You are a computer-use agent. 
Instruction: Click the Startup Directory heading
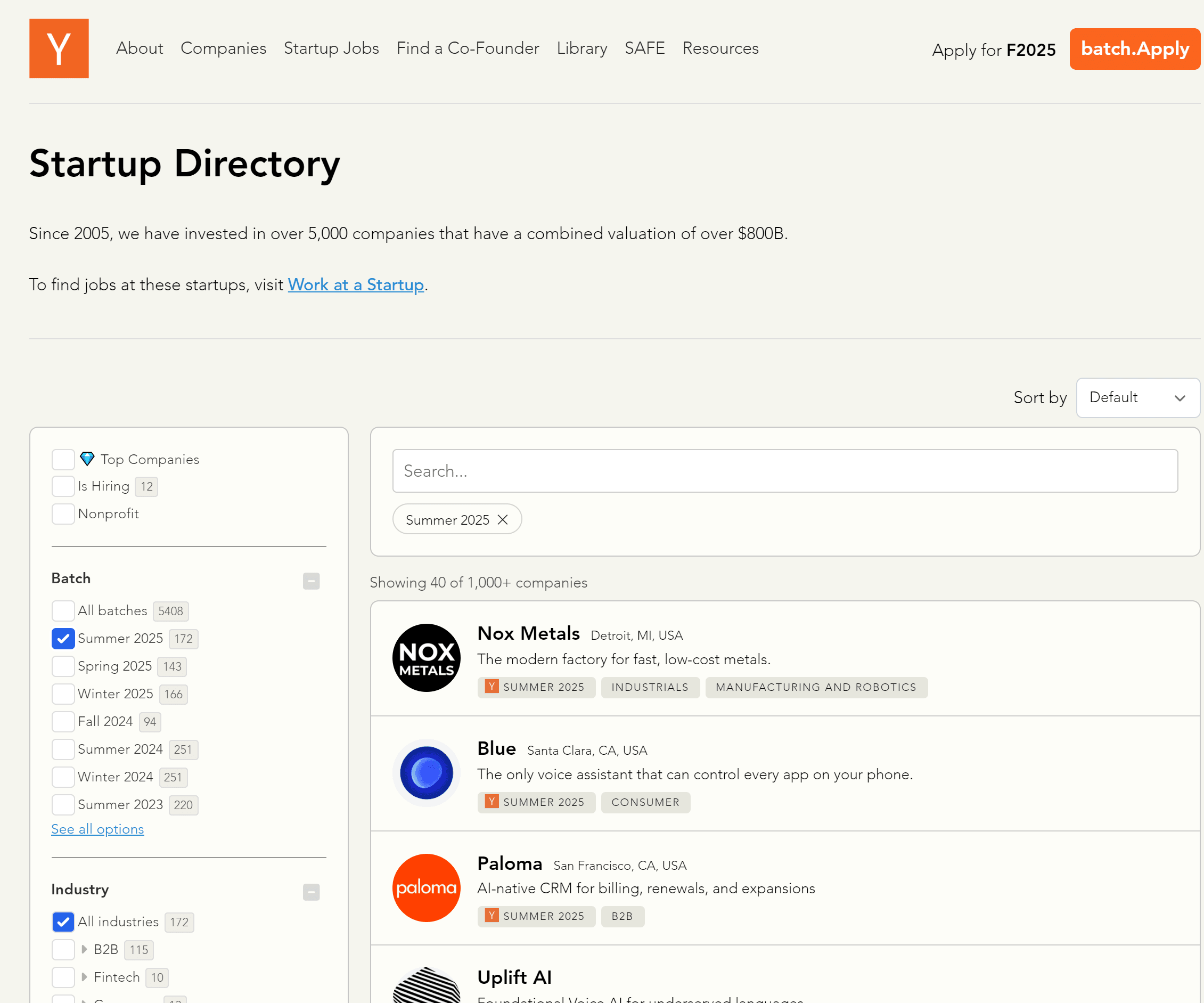point(185,164)
